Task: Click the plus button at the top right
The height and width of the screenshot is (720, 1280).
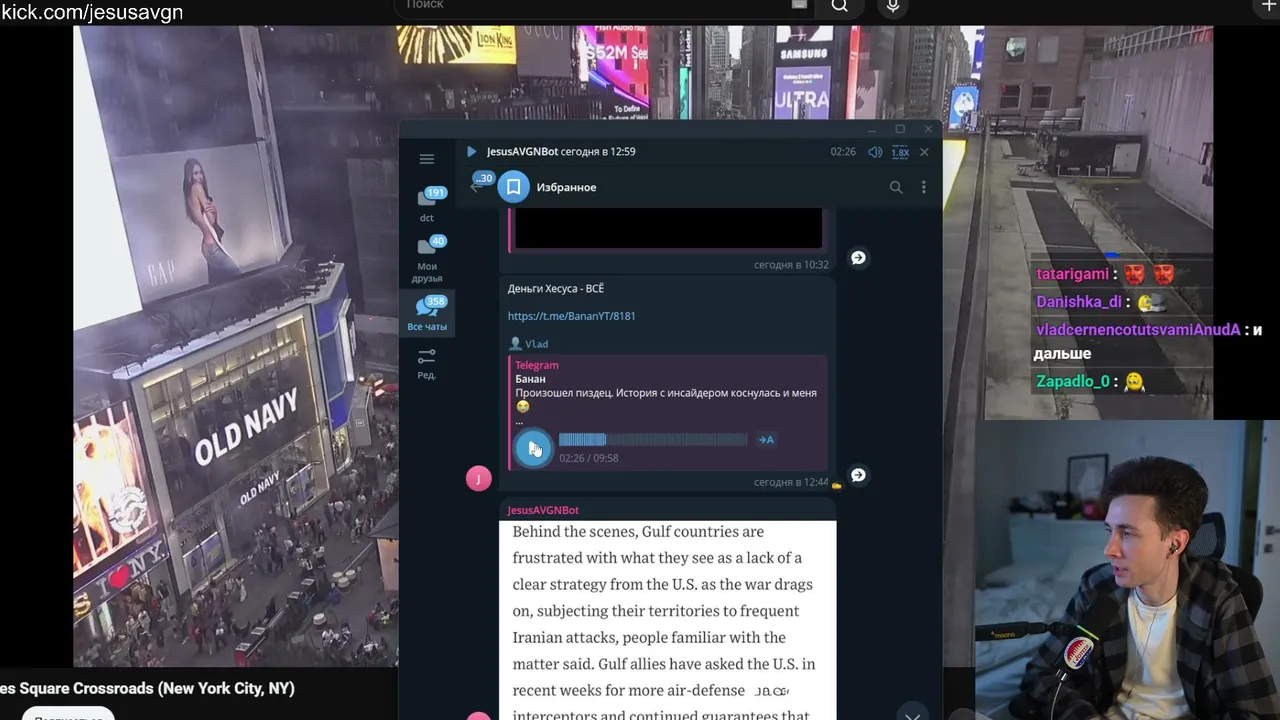Action: click(x=1269, y=6)
